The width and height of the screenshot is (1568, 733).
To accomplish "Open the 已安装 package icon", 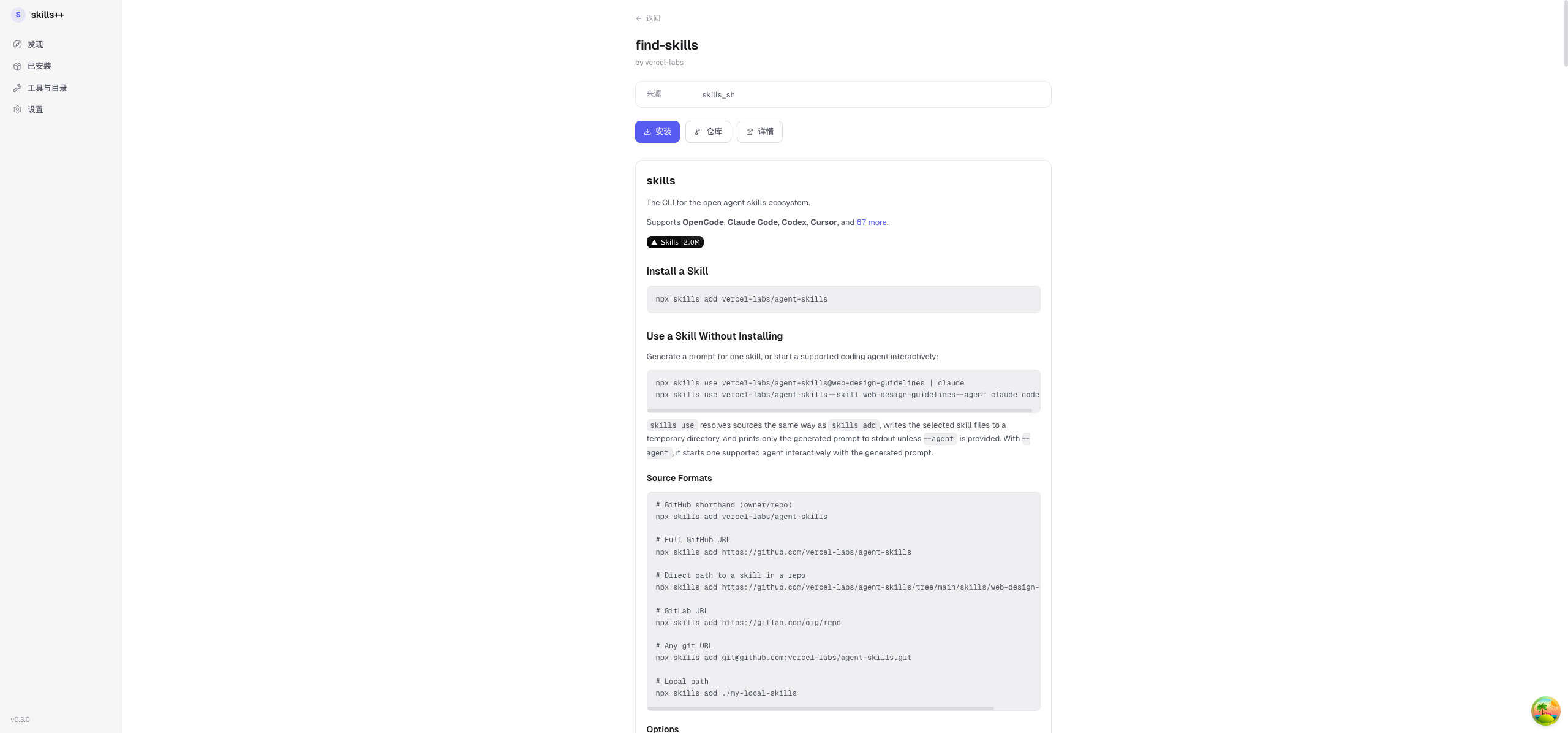I will 18,66.
